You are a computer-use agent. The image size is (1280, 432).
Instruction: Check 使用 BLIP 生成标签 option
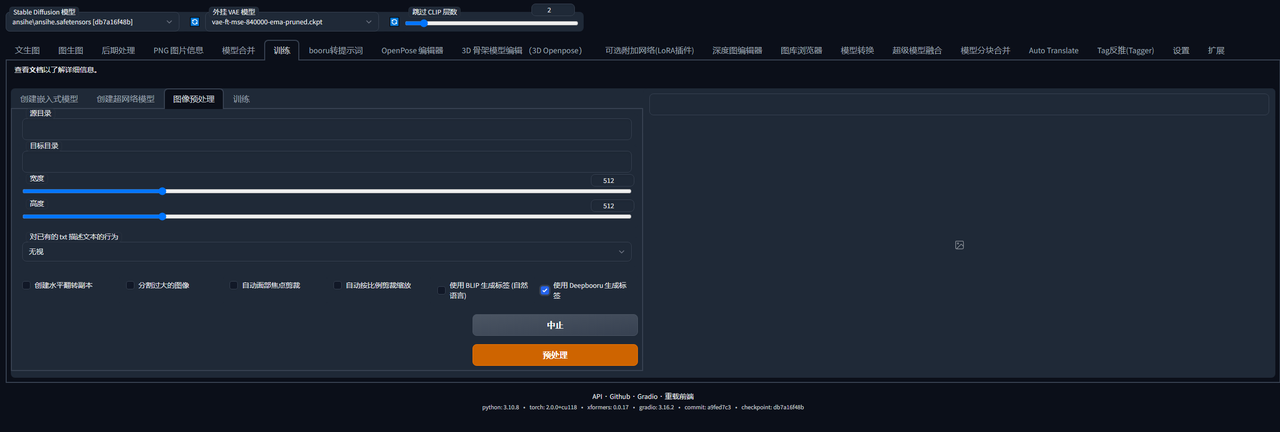(442, 290)
